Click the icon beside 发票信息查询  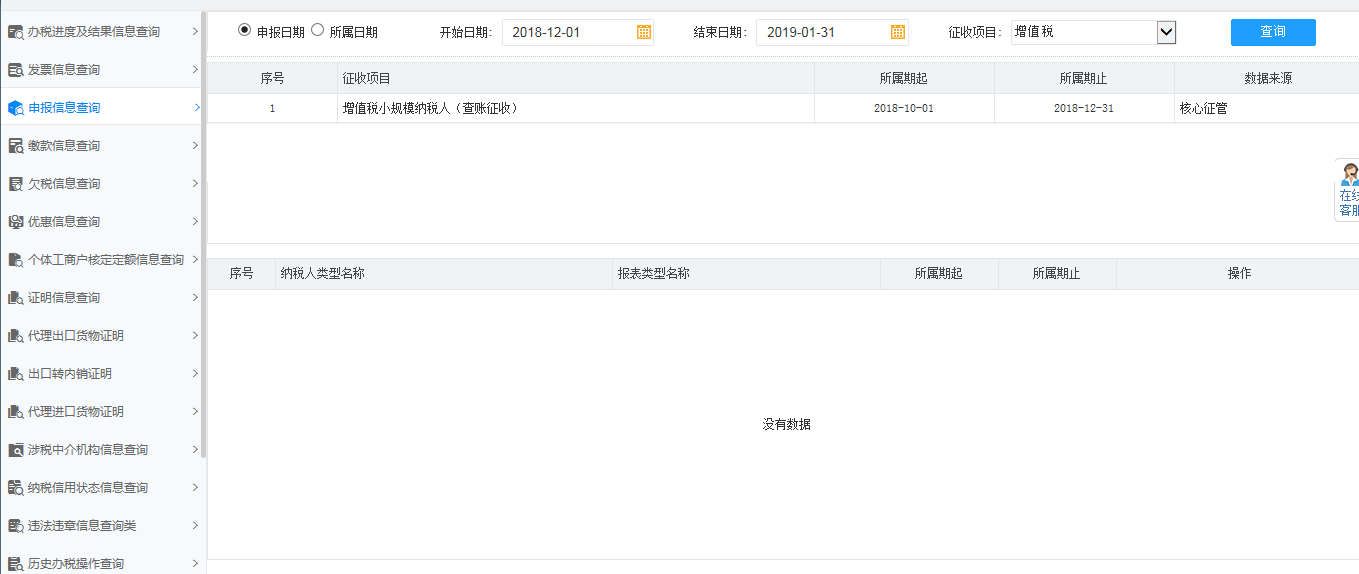tap(15, 70)
